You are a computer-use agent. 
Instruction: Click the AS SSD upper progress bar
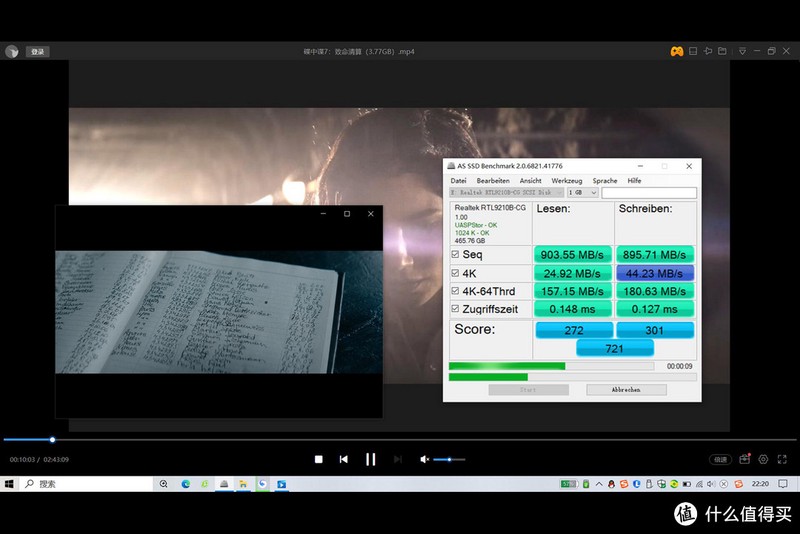coord(551,366)
